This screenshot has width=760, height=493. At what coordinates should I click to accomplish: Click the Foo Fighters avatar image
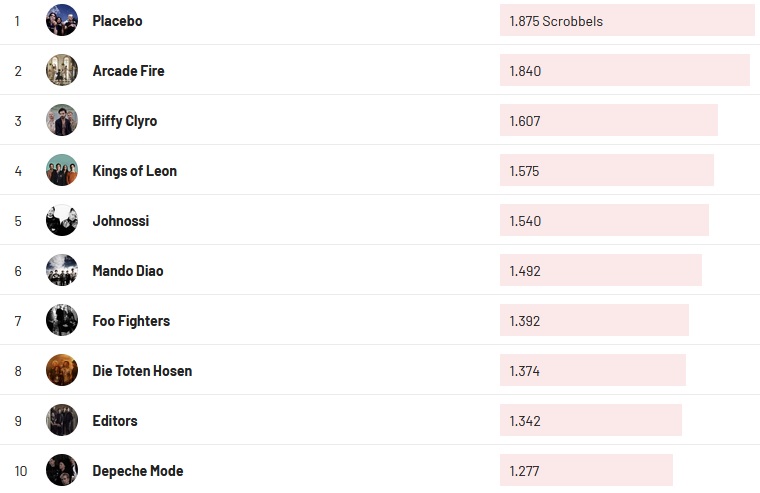[62, 320]
